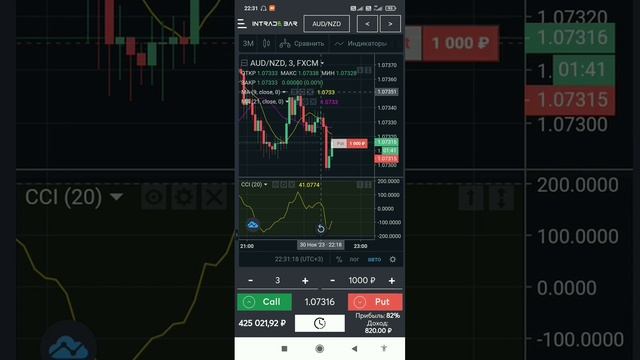640x360 pixels.
Task: Place a Call trade
Action: (264, 302)
